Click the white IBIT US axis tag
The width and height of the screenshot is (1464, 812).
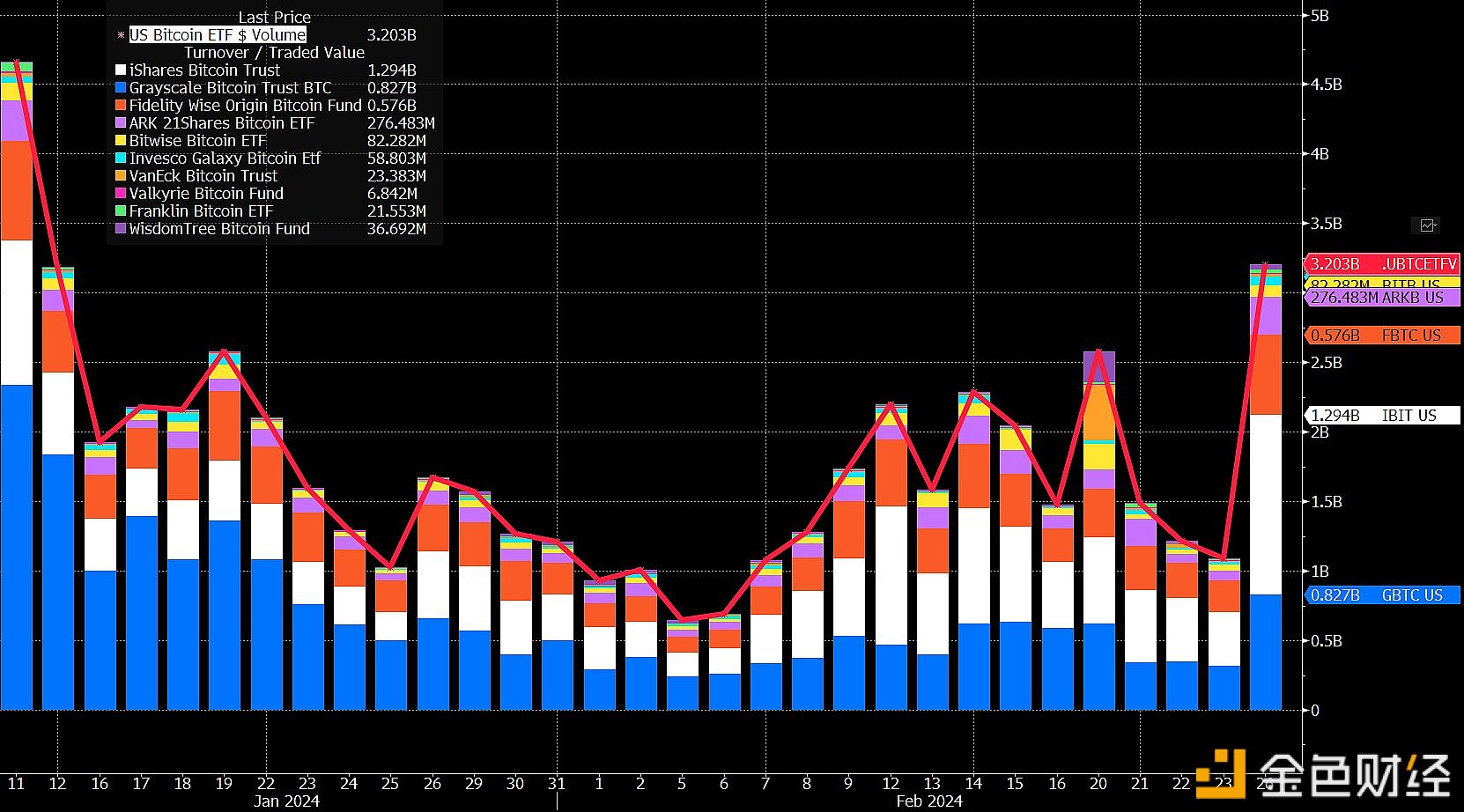point(1382,415)
